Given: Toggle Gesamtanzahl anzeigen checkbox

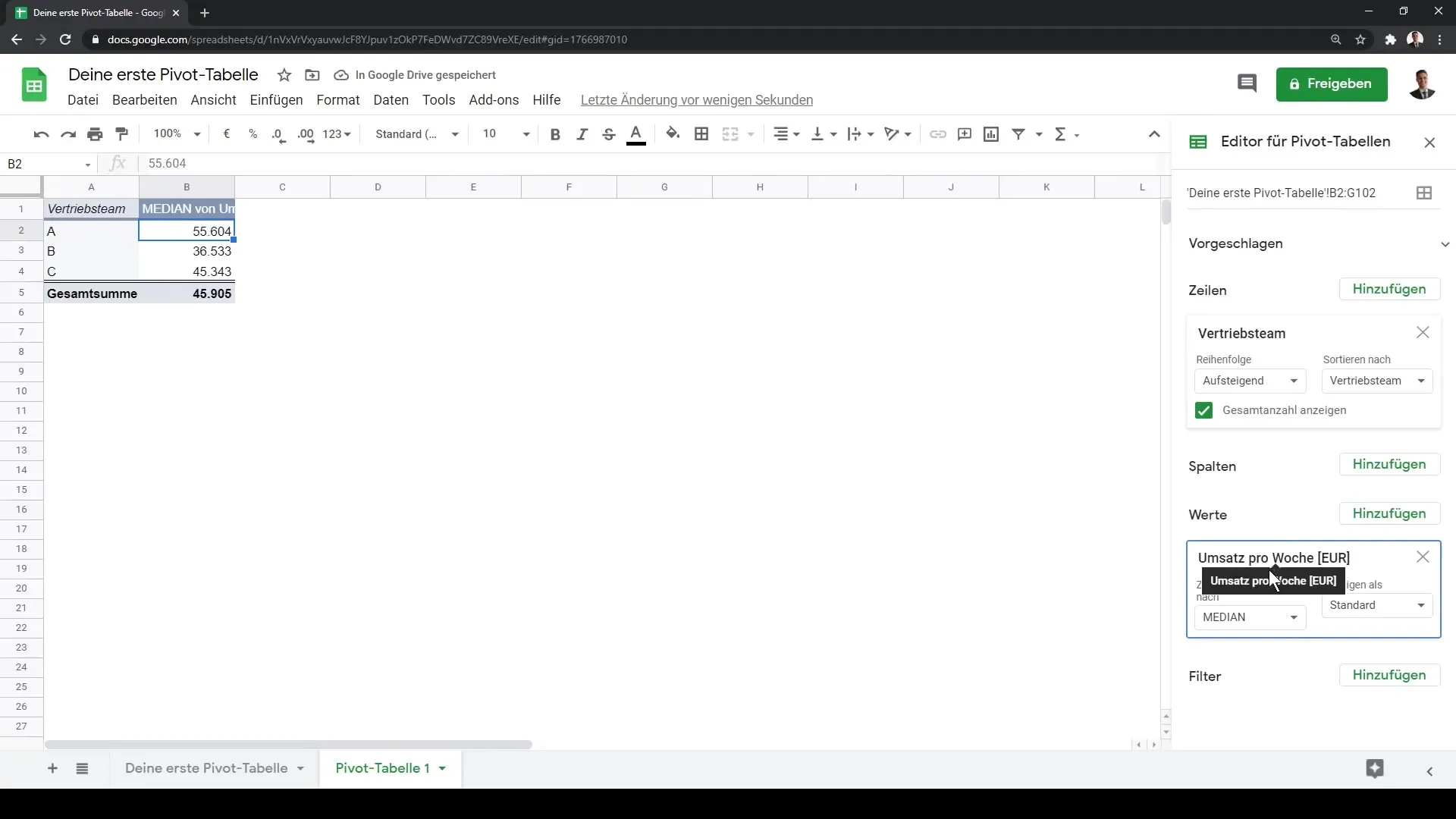Looking at the screenshot, I should (1203, 410).
